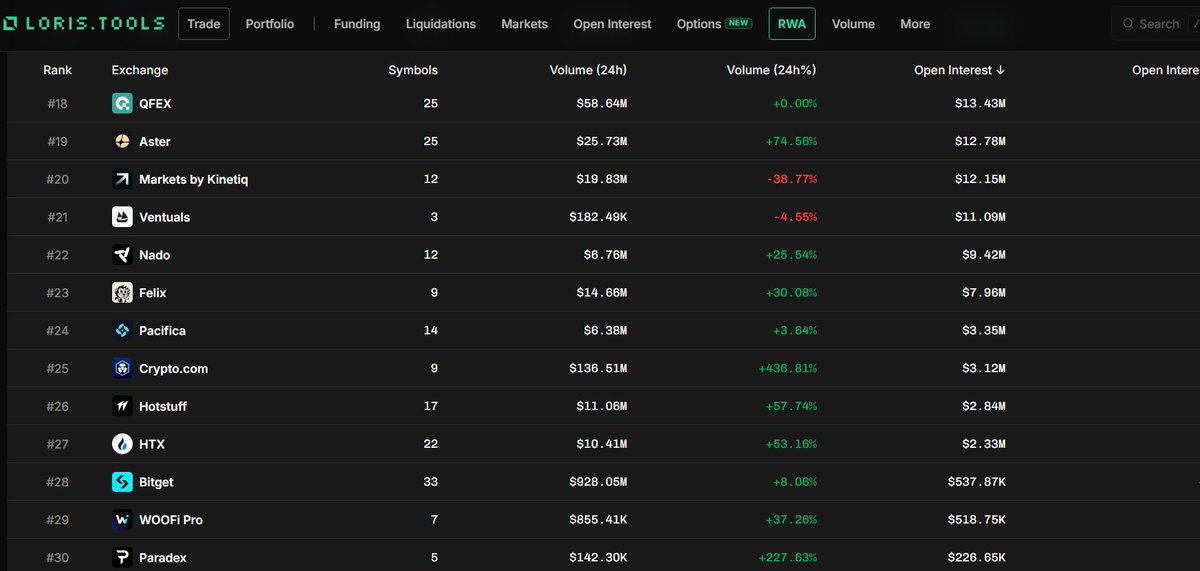Click the $13.43M open interest value
The width and height of the screenshot is (1200, 571).
(x=980, y=103)
